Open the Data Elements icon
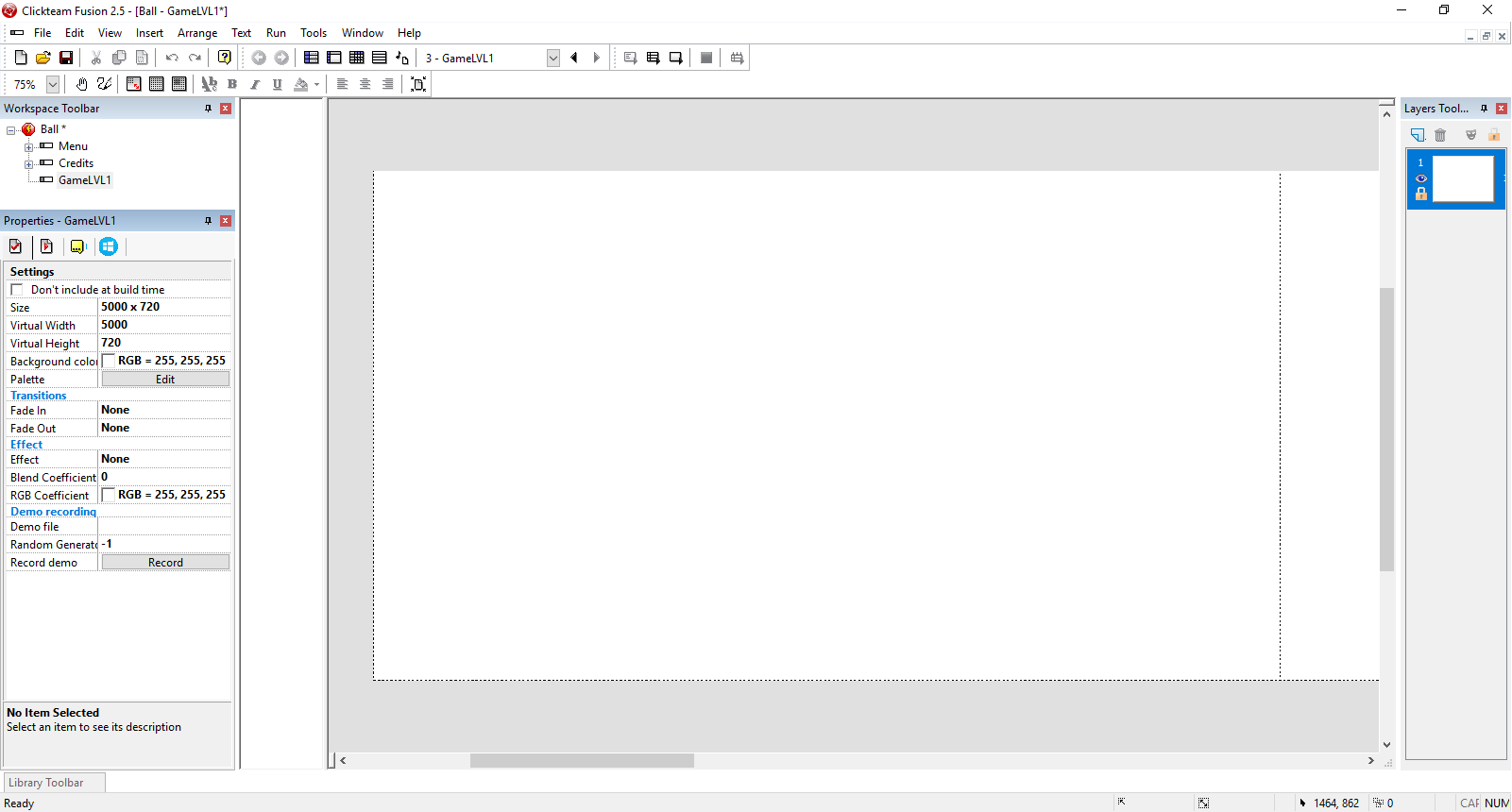Viewport: 1512px width, 812px height. pyautogui.click(x=402, y=58)
